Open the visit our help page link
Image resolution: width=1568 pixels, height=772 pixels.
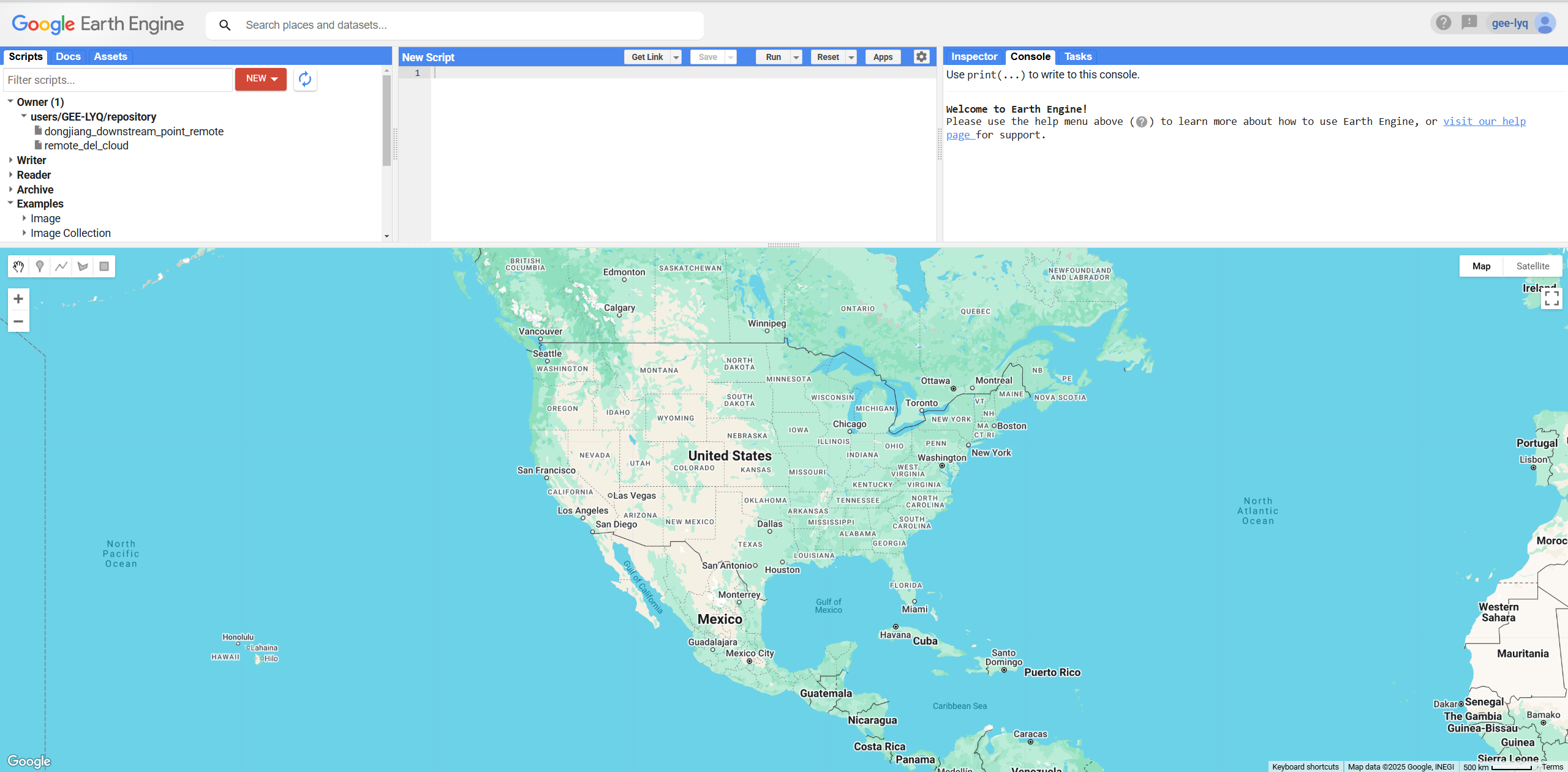click(x=1483, y=121)
